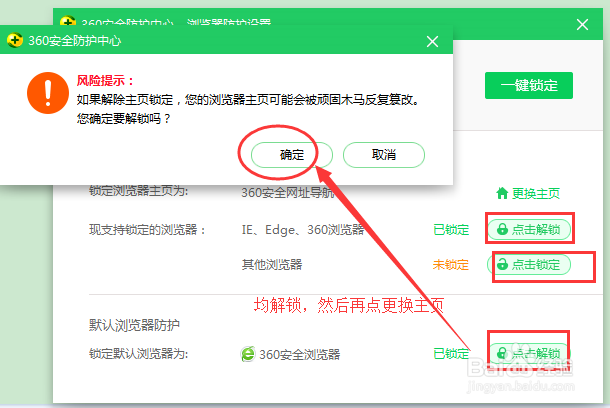Close the browser protection settings window
This screenshot has width=610, height=408.
582,25
